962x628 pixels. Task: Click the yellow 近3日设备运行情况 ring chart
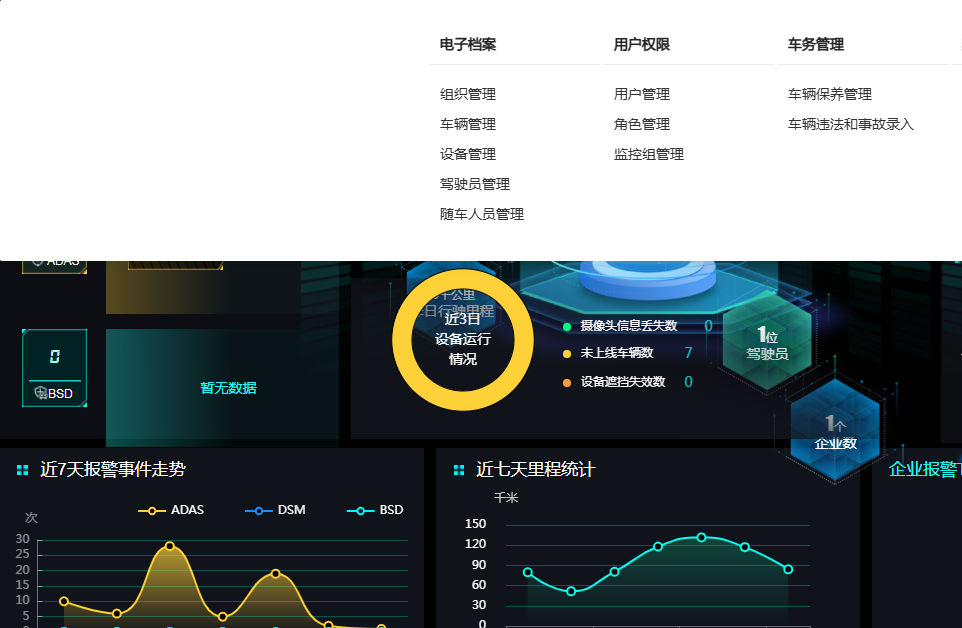463,340
